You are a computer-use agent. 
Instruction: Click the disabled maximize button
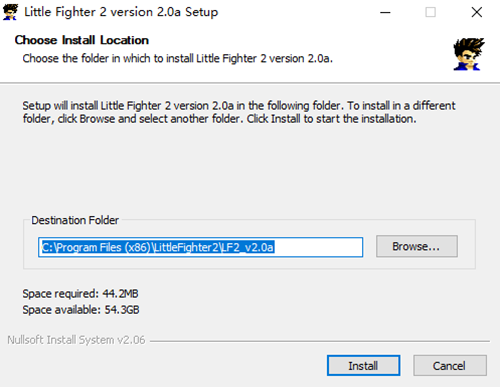430,12
